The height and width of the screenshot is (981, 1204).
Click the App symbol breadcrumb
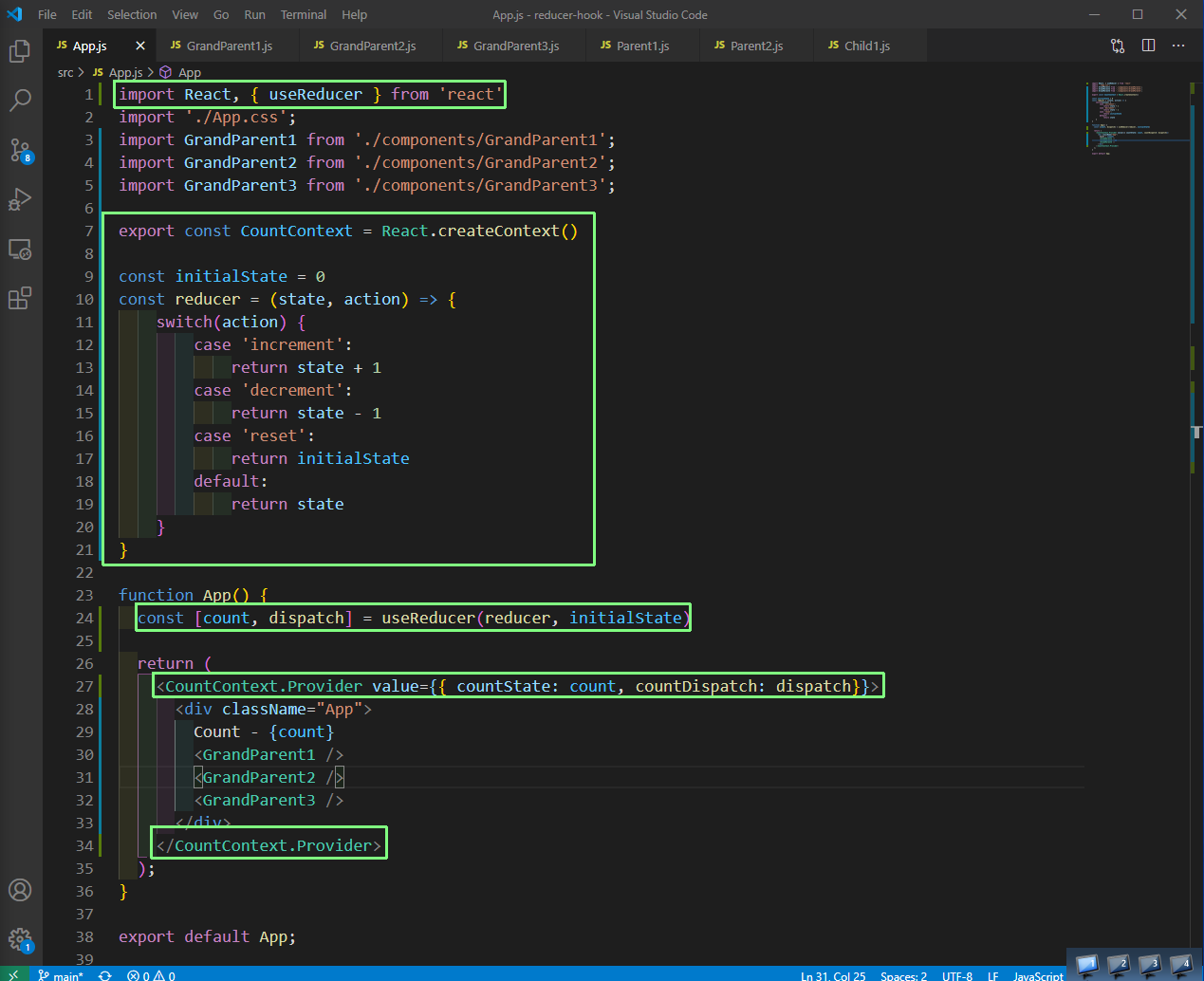tap(189, 72)
